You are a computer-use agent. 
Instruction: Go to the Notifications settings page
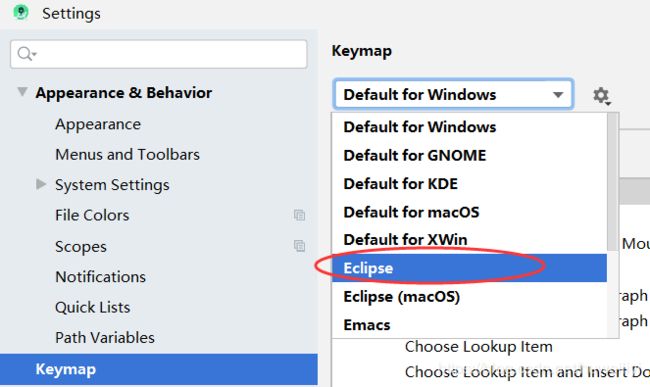101,277
